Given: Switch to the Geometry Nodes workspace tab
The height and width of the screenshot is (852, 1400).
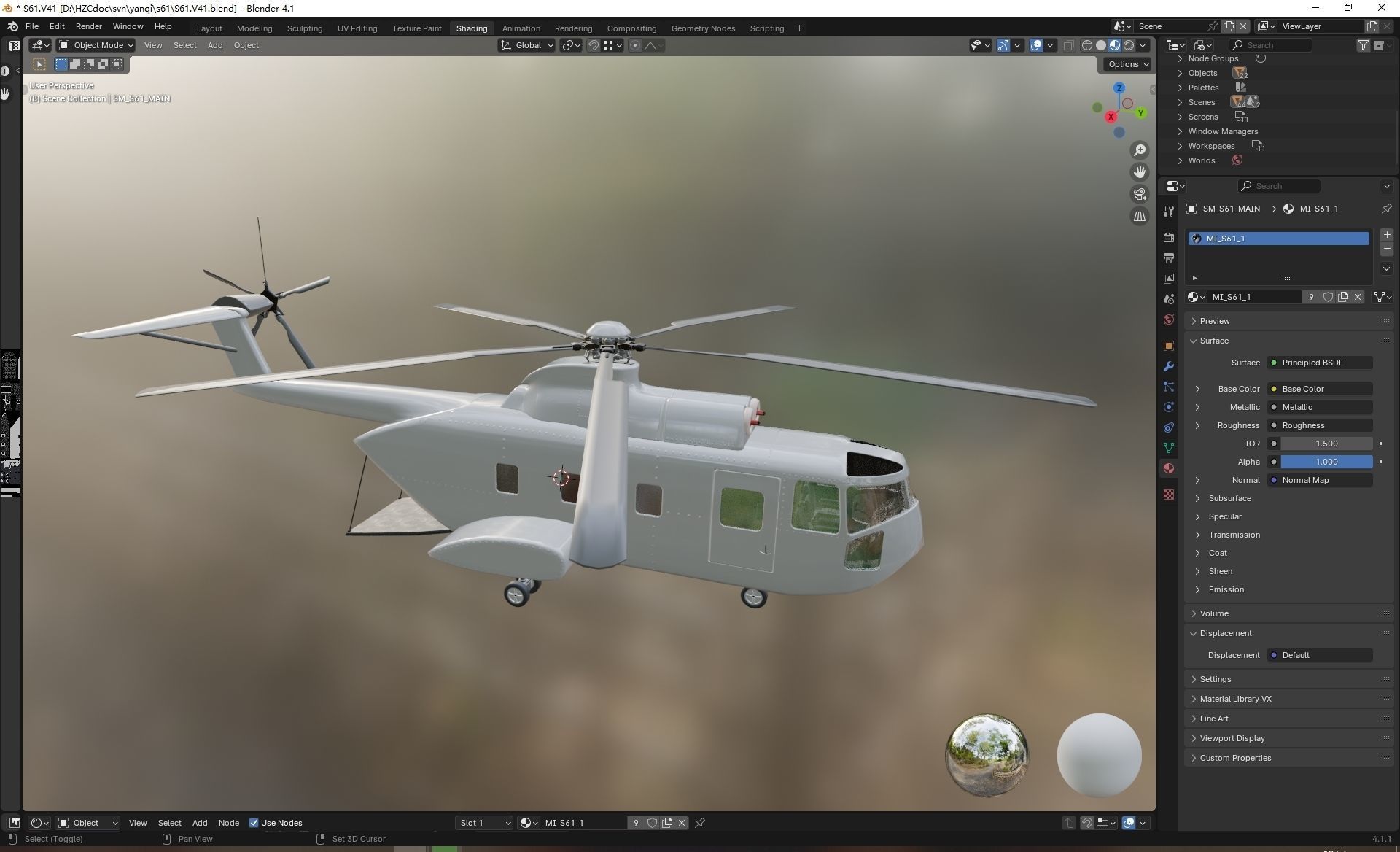Looking at the screenshot, I should pyautogui.click(x=702, y=28).
